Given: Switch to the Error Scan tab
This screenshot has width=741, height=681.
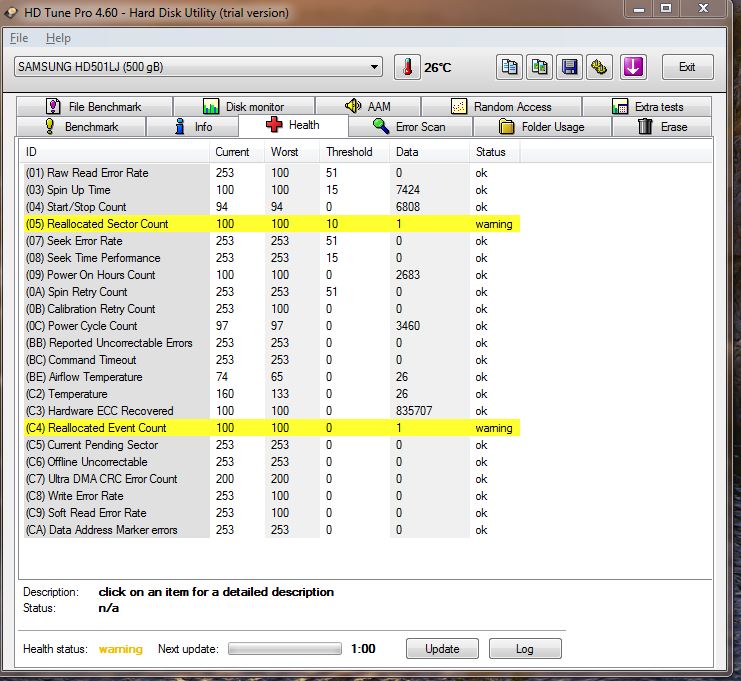Looking at the screenshot, I should (x=410, y=127).
